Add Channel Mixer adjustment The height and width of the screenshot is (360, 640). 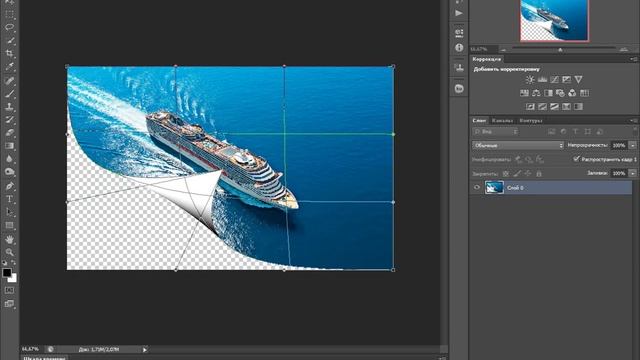click(x=572, y=93)
